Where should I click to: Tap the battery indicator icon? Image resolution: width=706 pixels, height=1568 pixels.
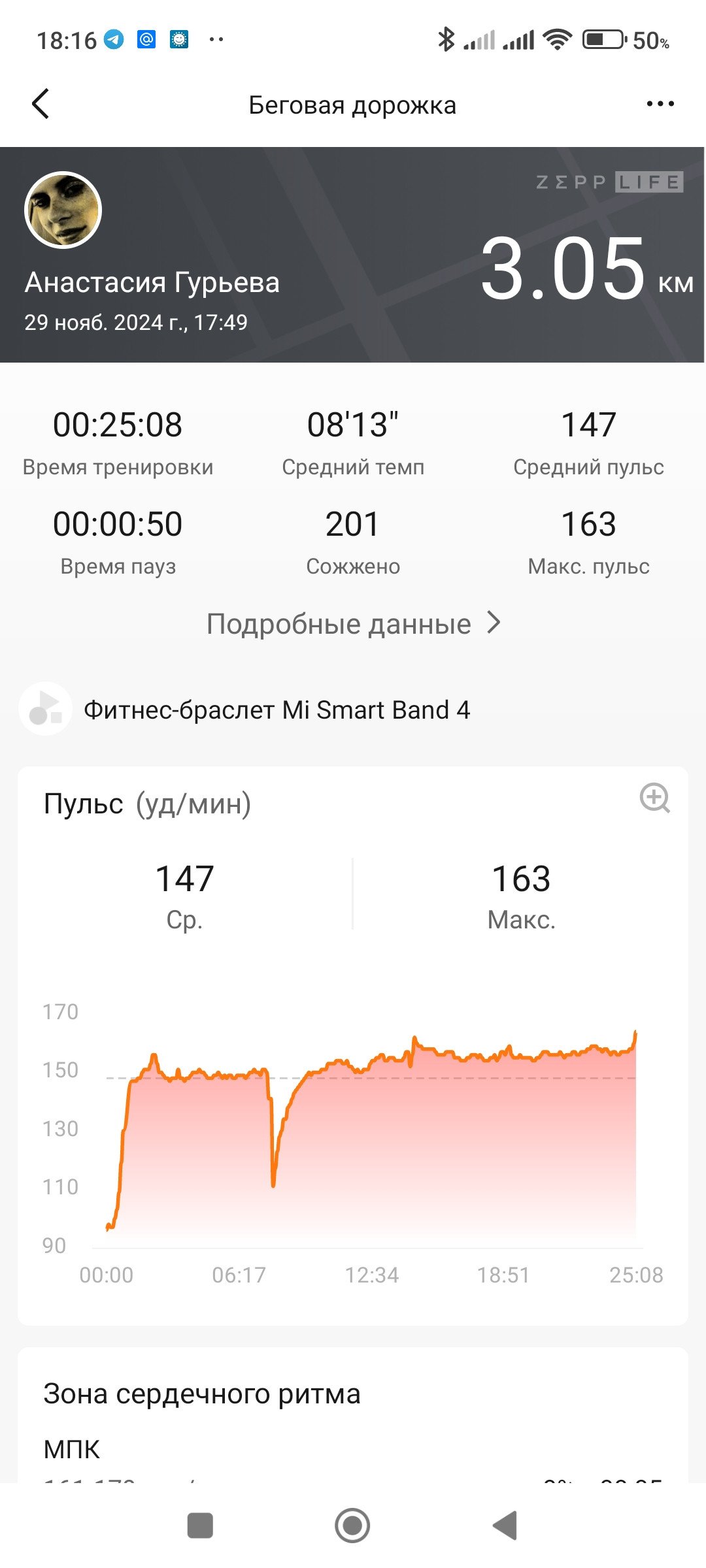[604, 39]
